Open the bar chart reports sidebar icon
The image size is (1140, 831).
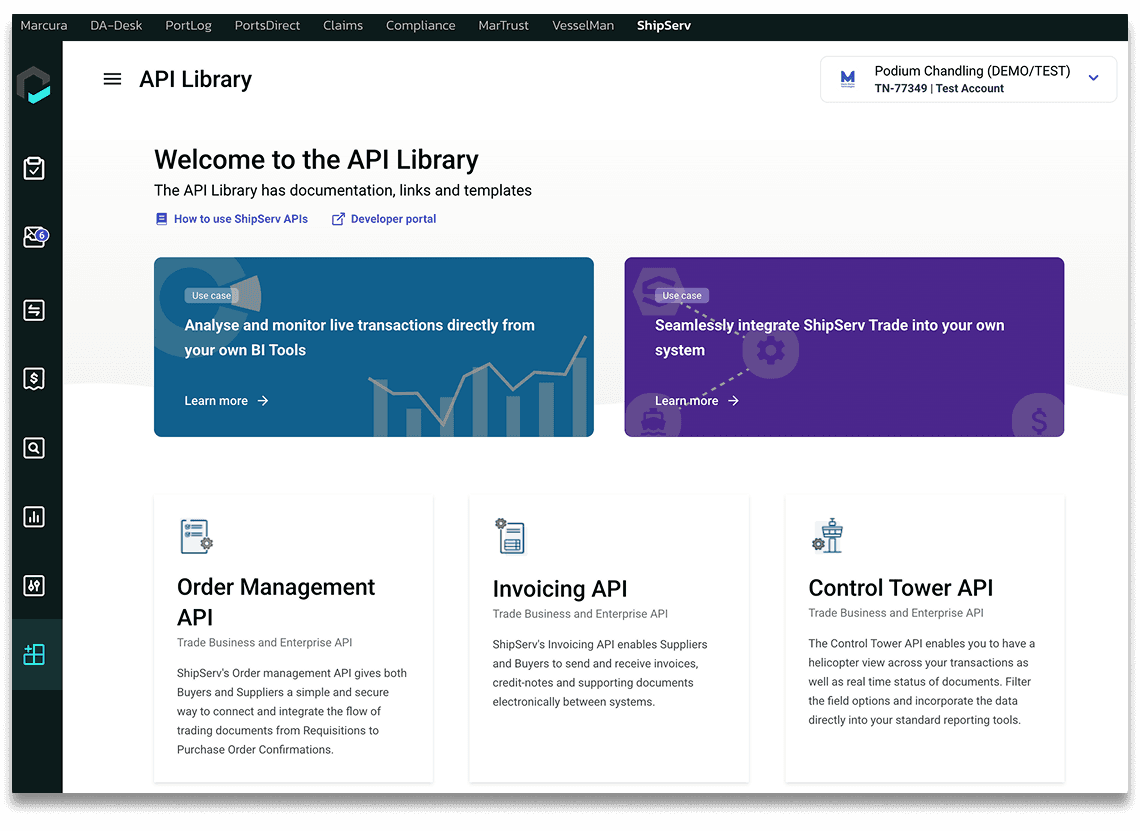[x=33, y=517]
